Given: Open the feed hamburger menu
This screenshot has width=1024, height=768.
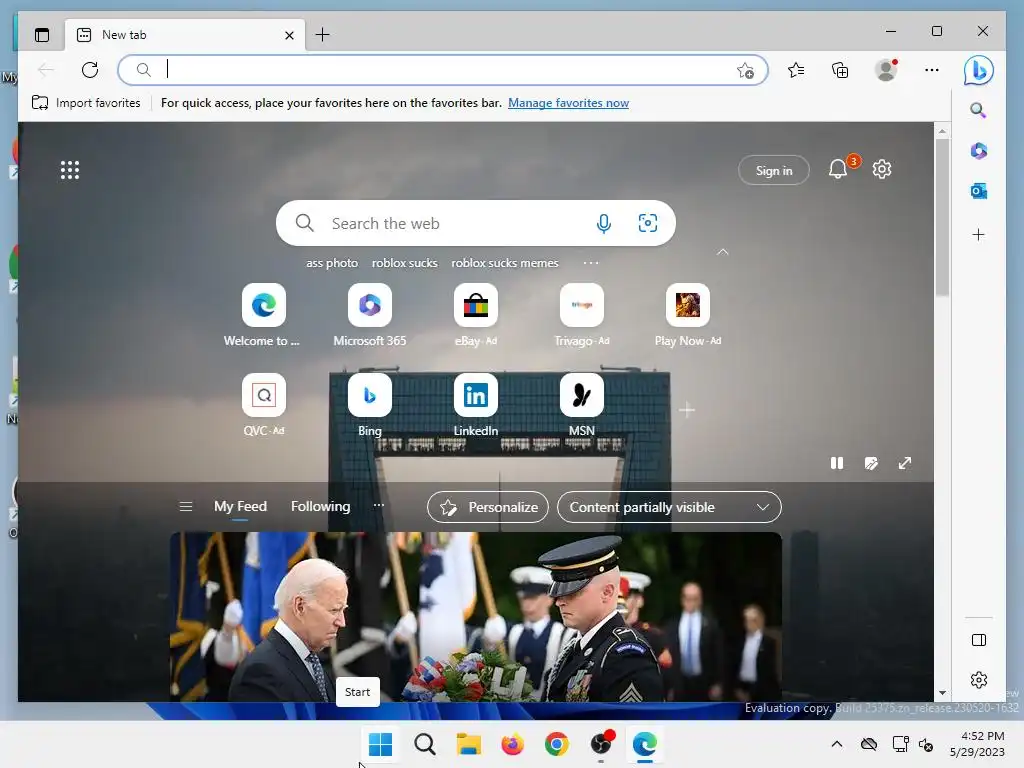Looking at the screenshot, I should click(185, 507).
